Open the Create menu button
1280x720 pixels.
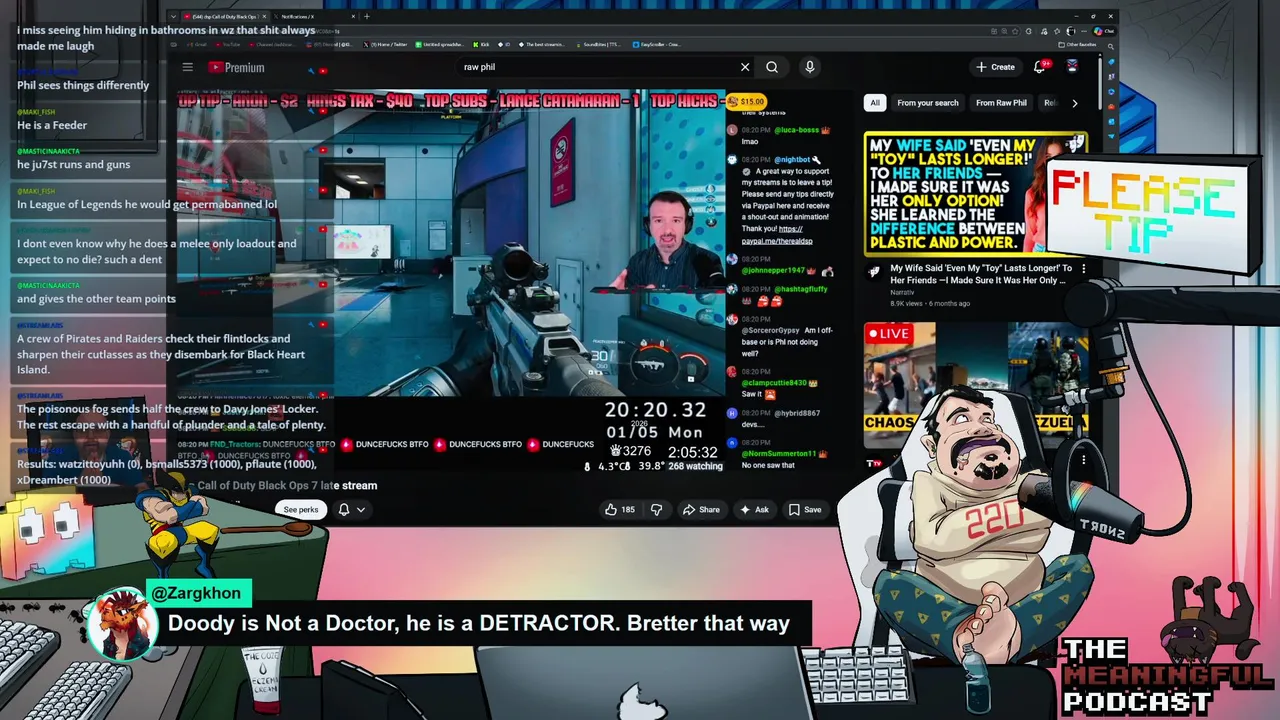(995, 67)
